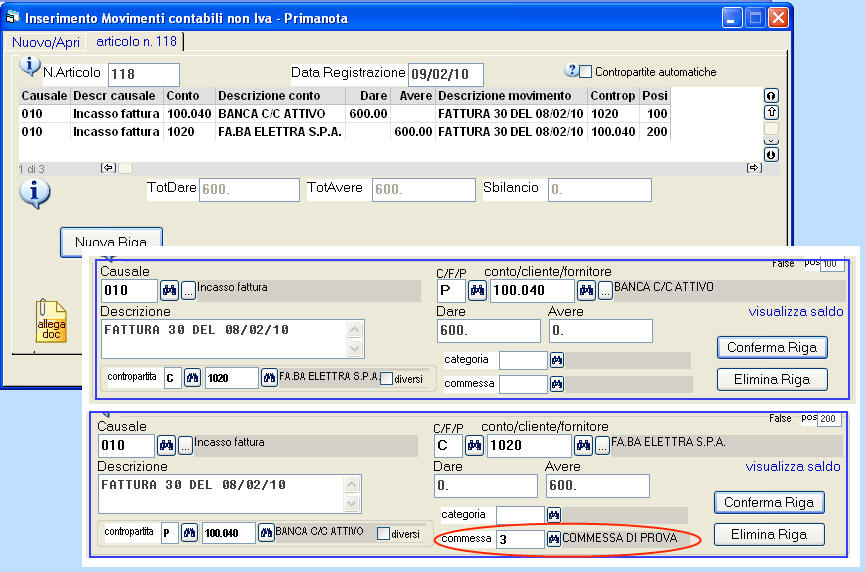Click visualizza saldo link in second panel
Viewport: 865px width, 572px height.
pos(793,467)
